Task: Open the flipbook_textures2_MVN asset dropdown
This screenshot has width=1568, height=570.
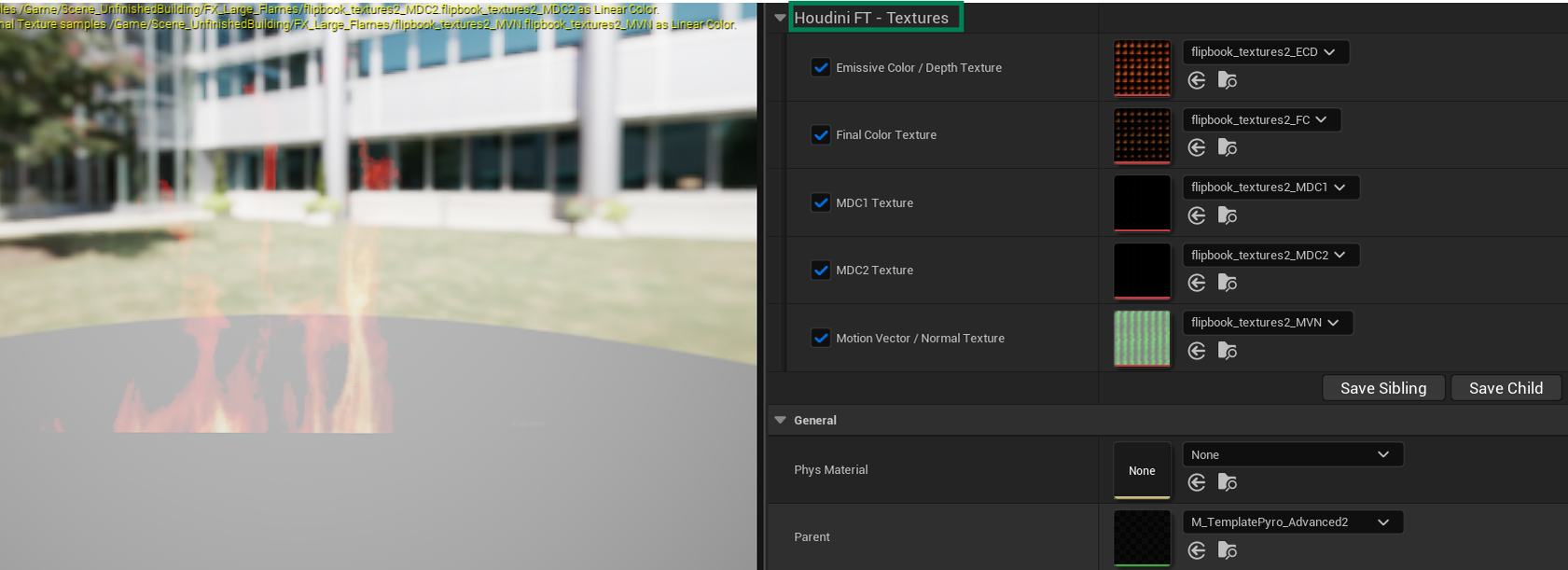Action: coord(1268,323)
